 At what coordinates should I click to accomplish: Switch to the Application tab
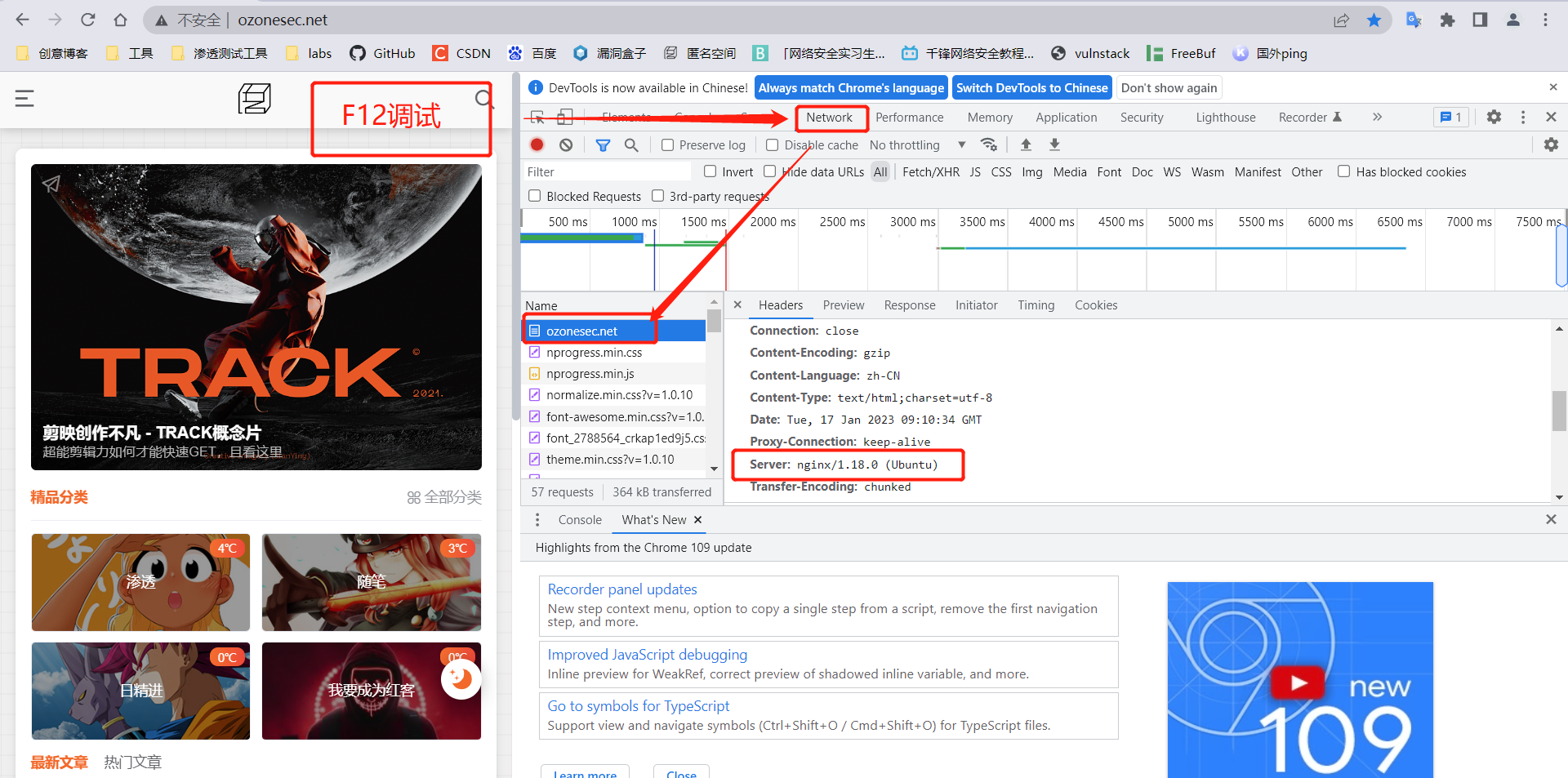[x=1066, y=118]
